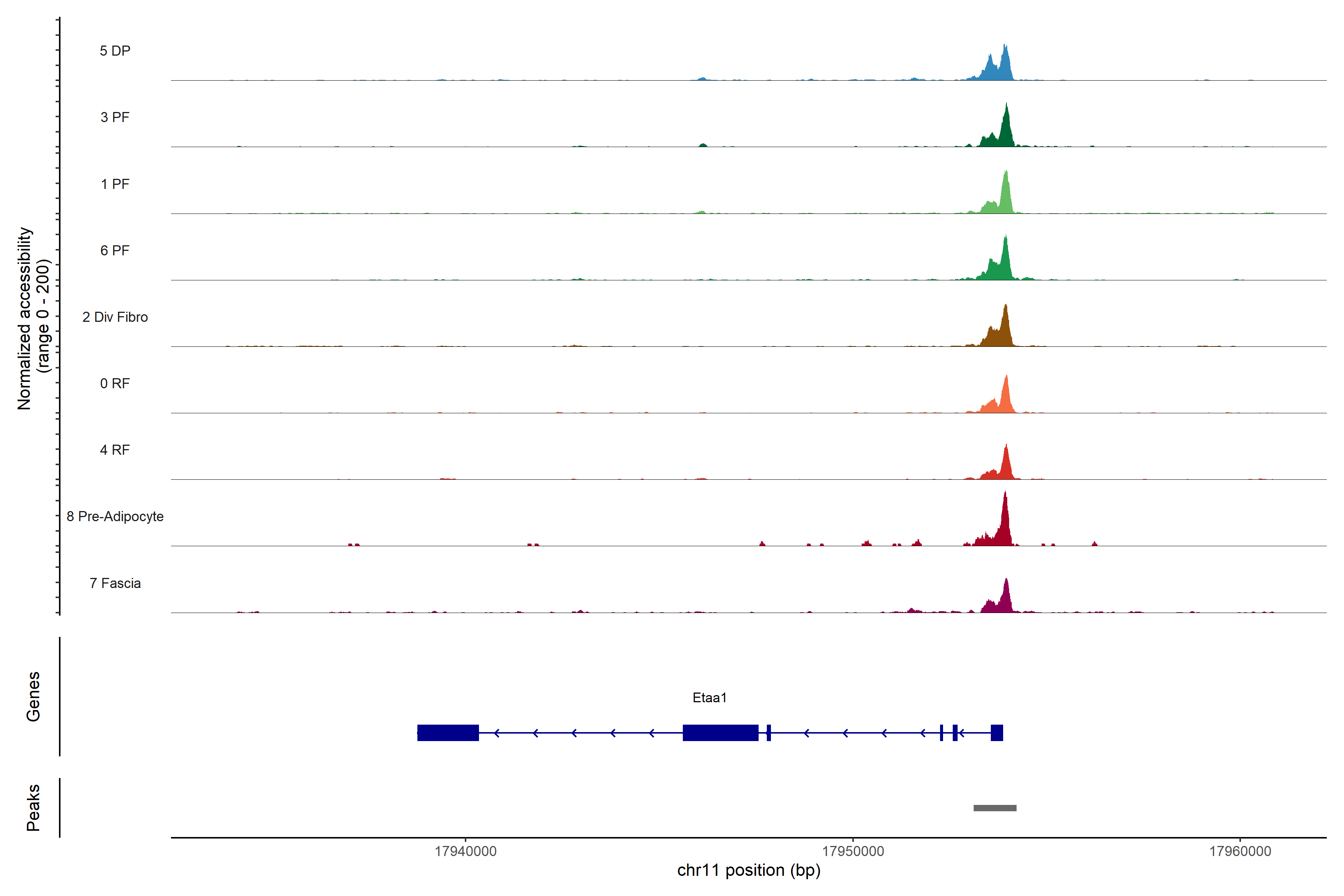Select the 2 Div Fibro label

point(115,317)
